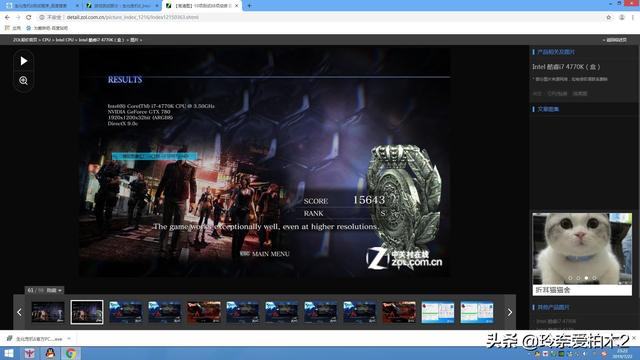Advance thumbnail strip with right arrow

pos(509,312)
